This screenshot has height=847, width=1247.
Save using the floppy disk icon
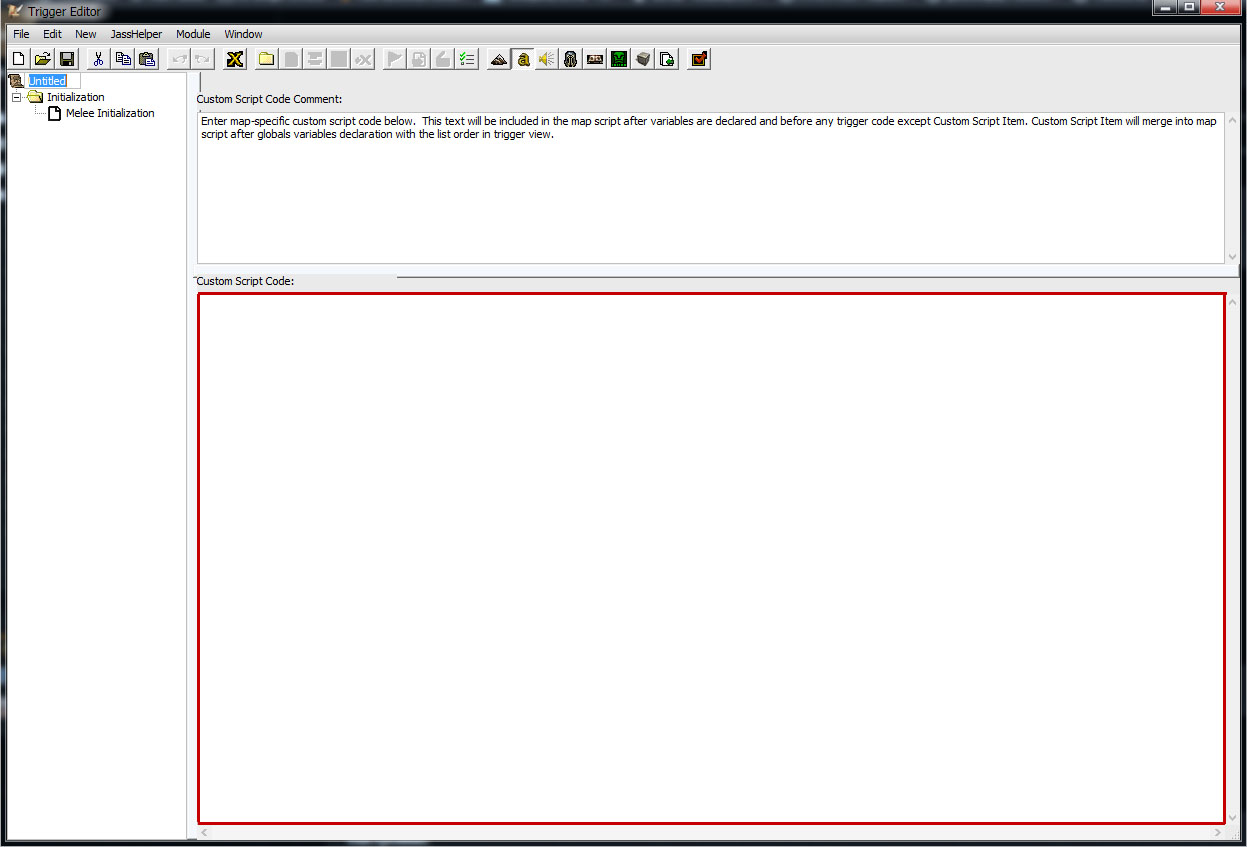click(66, 59)
